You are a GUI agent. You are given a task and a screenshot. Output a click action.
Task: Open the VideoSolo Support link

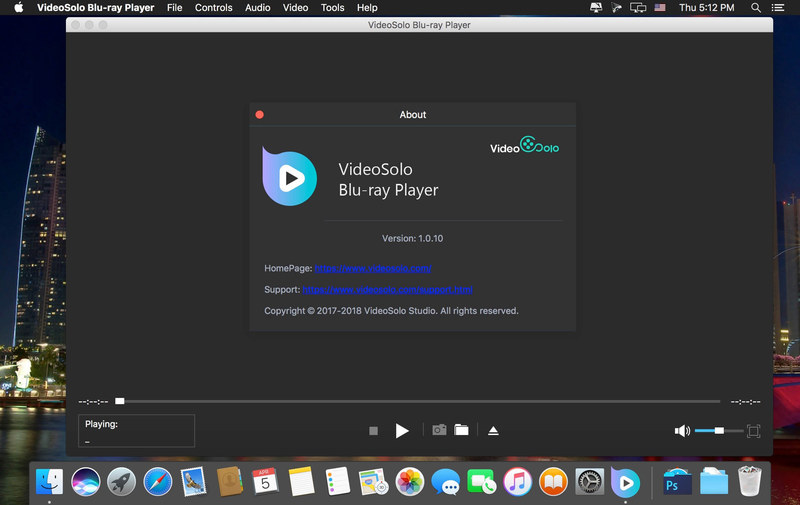(387, 290)
